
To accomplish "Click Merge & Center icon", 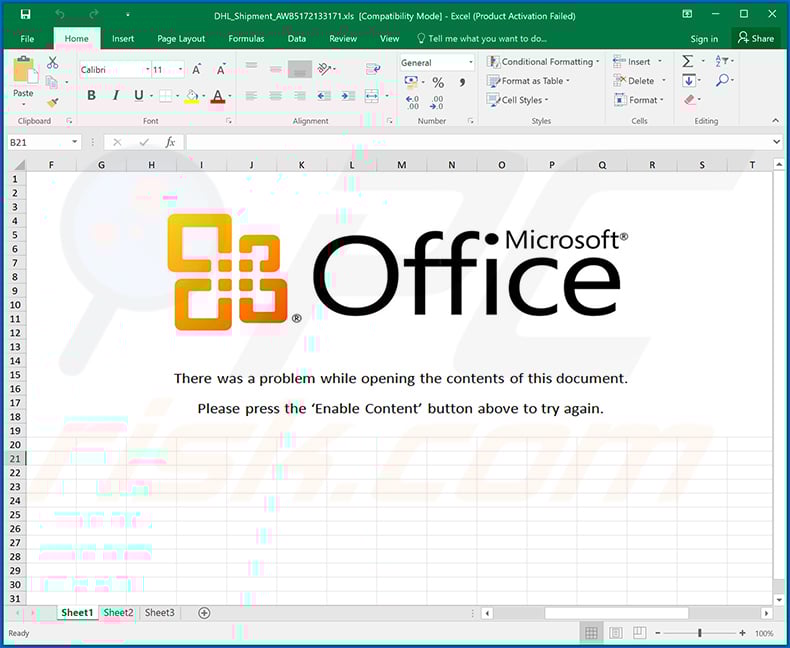I will tap(372, 95).
